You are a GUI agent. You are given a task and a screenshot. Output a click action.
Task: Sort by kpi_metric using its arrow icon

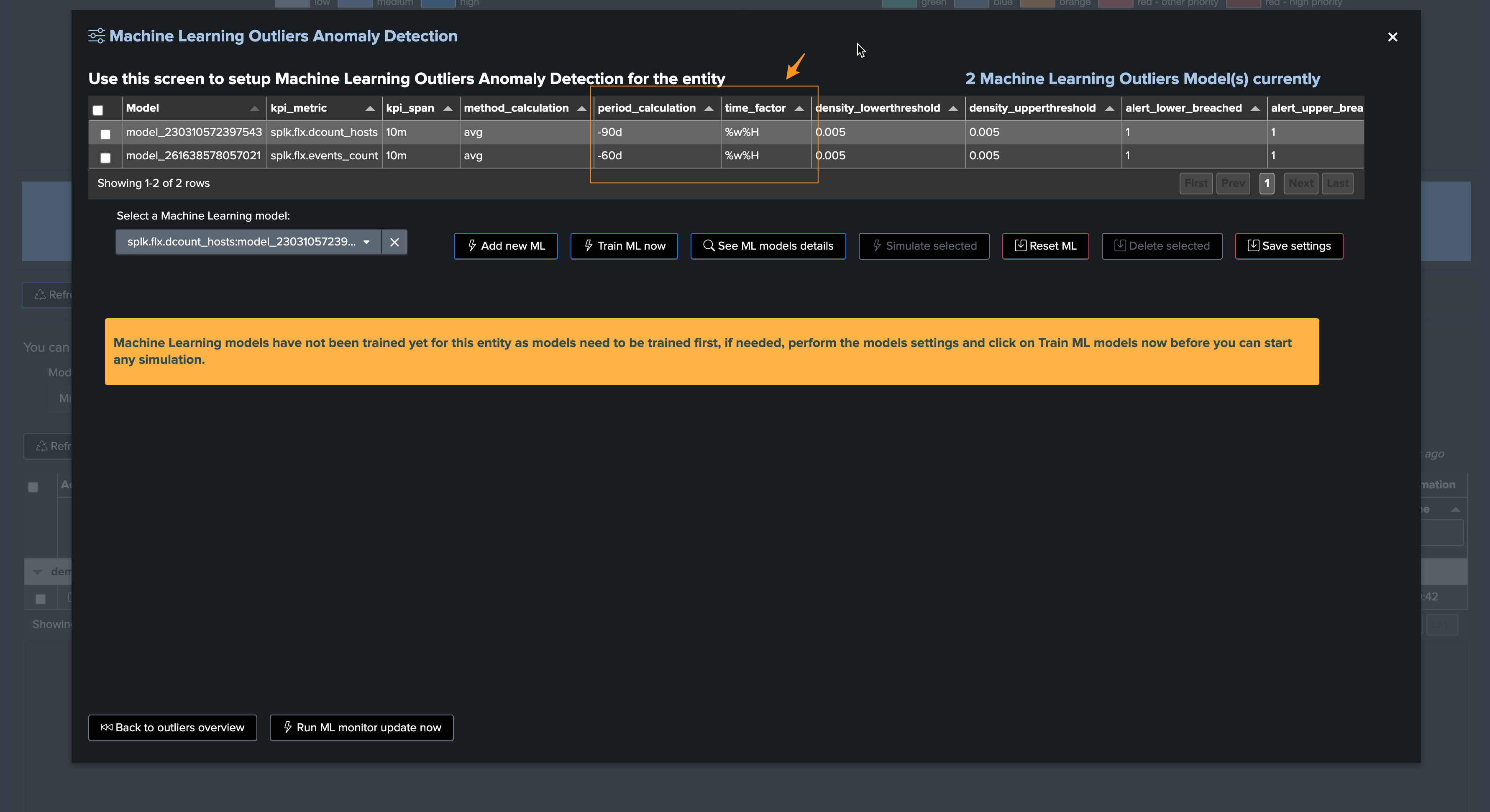[370, 109]
